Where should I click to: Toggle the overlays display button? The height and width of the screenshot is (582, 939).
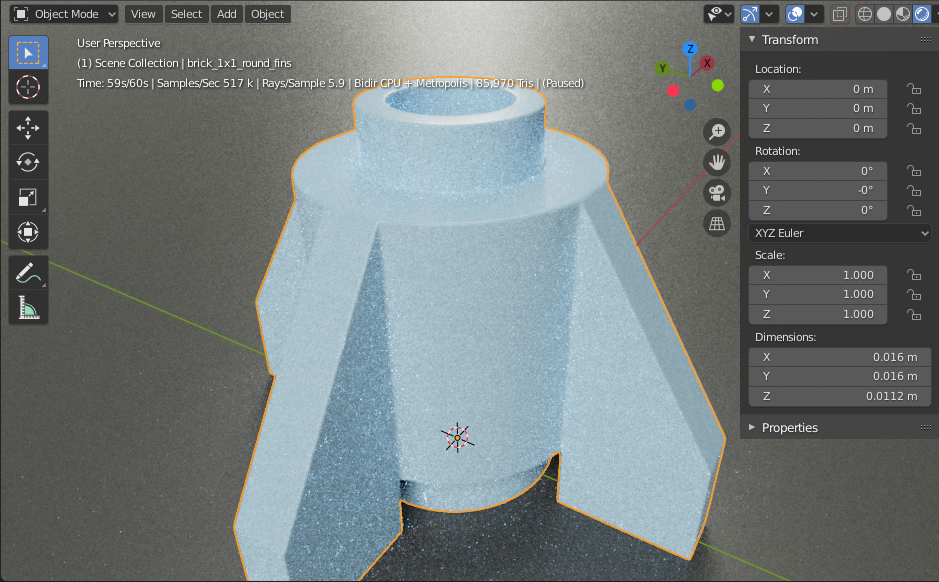[795, 14]
